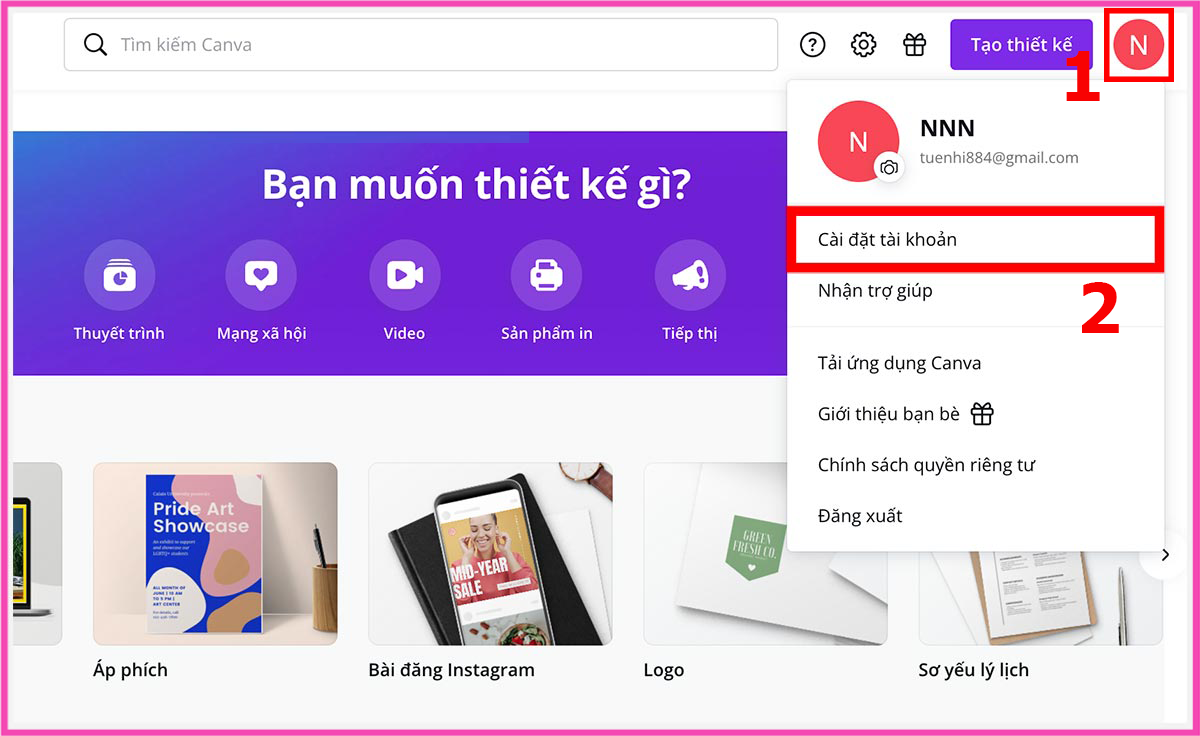Viewport: 1200px width, 736px height.
Task: Click the Tạo thiết kế button
Action: 1021,45
